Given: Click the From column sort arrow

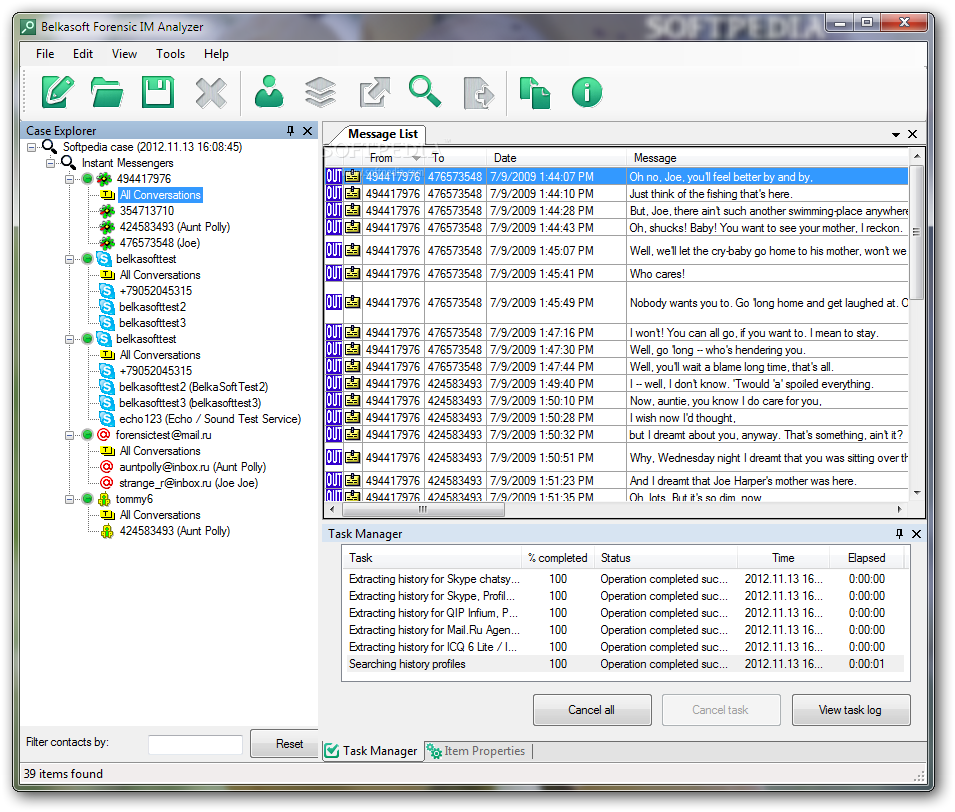Looking at the screenshot, I should pyautogui.click(x=417, y=158).
